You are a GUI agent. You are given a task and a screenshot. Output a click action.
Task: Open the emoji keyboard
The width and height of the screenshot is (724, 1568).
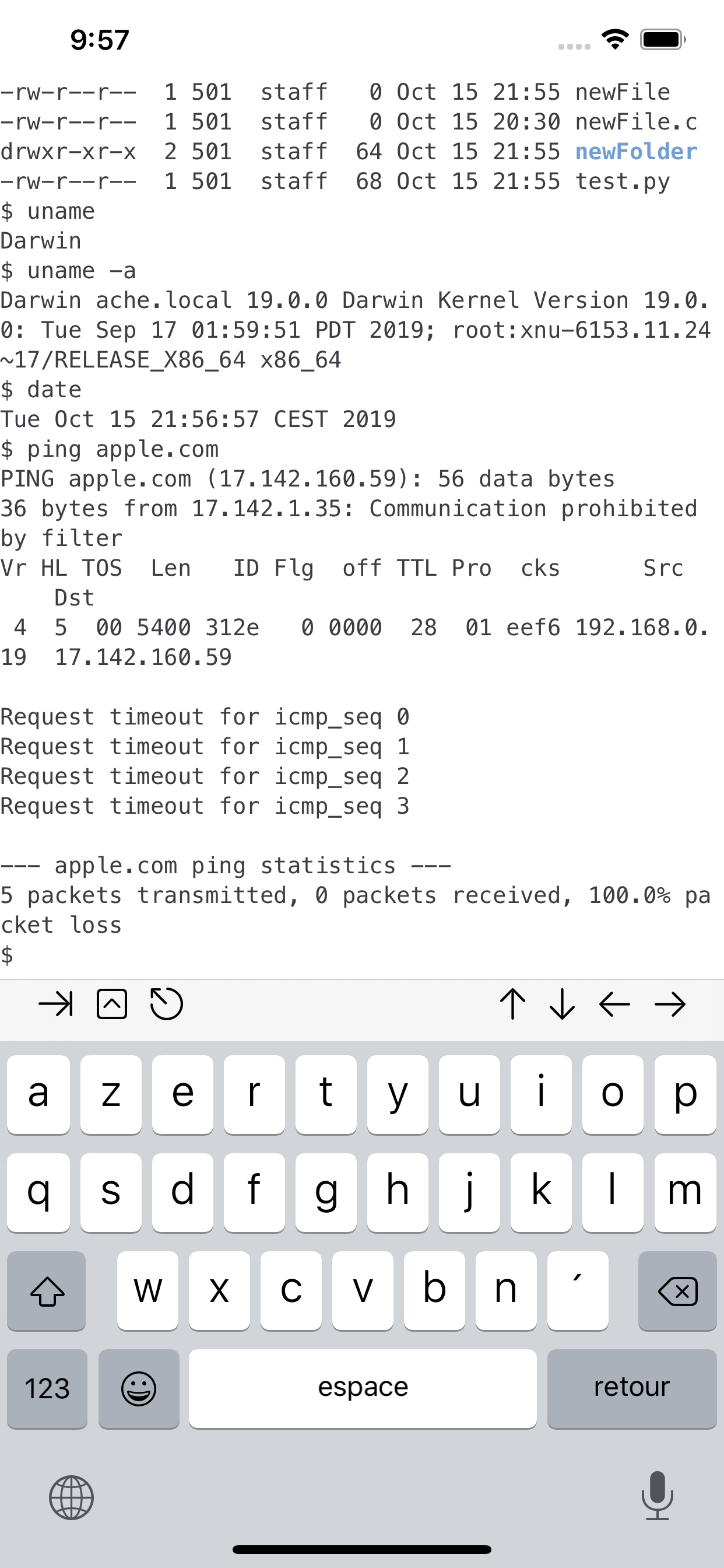pyautogui.click(x=139, y=1388)
